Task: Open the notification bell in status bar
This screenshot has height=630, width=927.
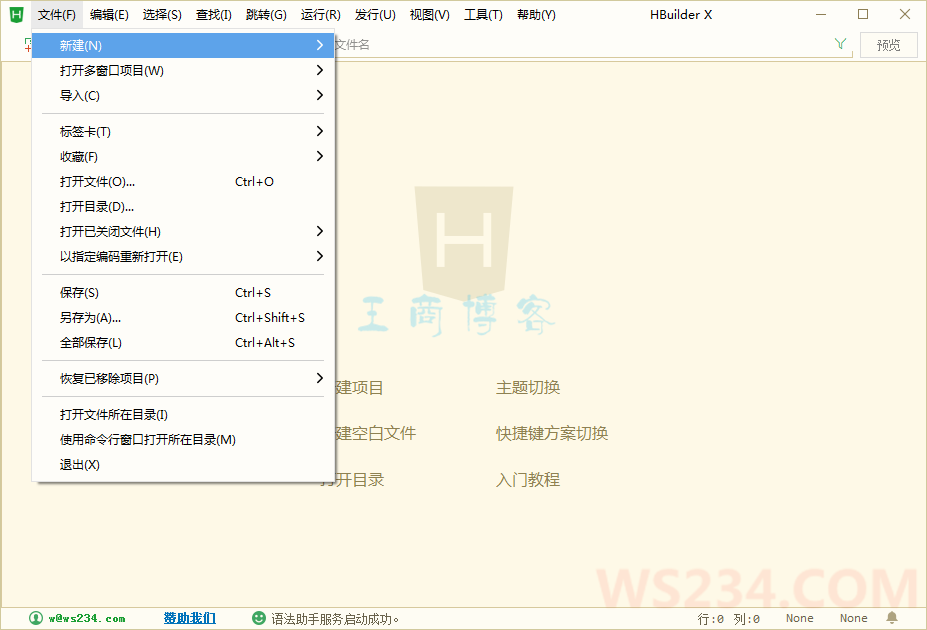Action: [x=892, y=618]
